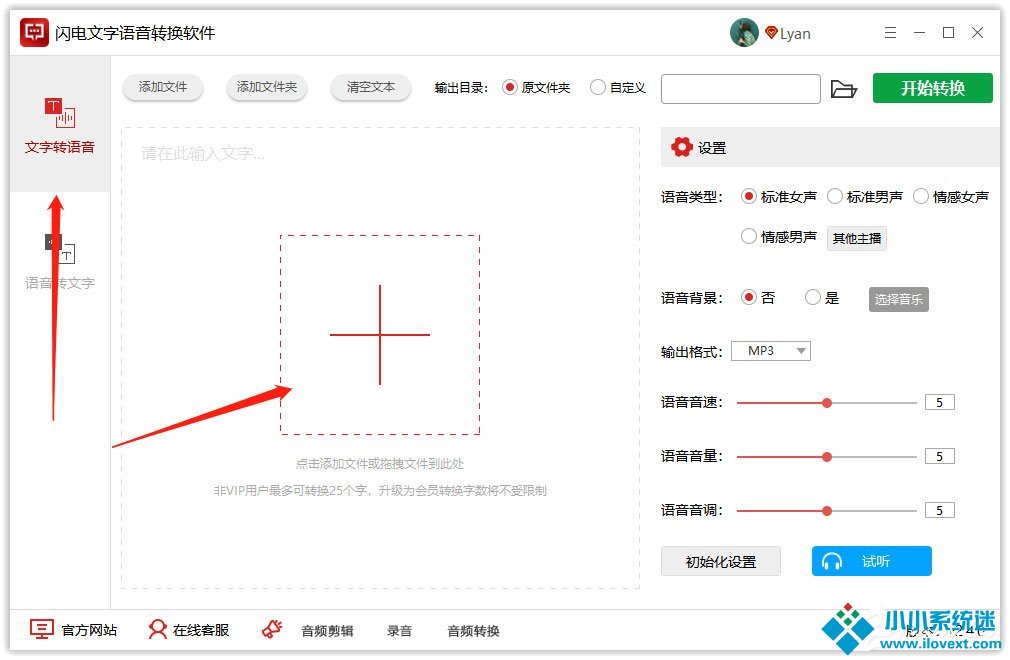Click the 点击添加文件或拖拽文件到此处 hint text
Viewport: 1010px width, 660px height.
click(379, 464)
